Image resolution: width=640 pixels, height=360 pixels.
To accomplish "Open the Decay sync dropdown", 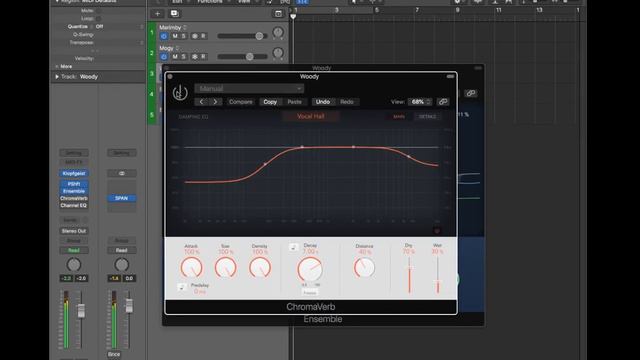I will click(x=293, y=247).
